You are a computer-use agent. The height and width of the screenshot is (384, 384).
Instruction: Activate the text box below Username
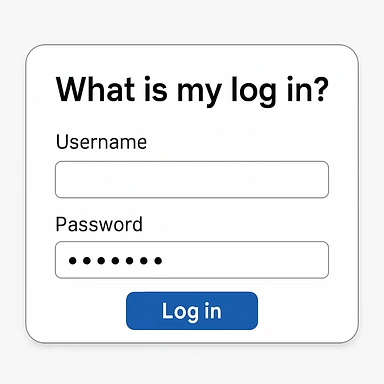[192, 179]
